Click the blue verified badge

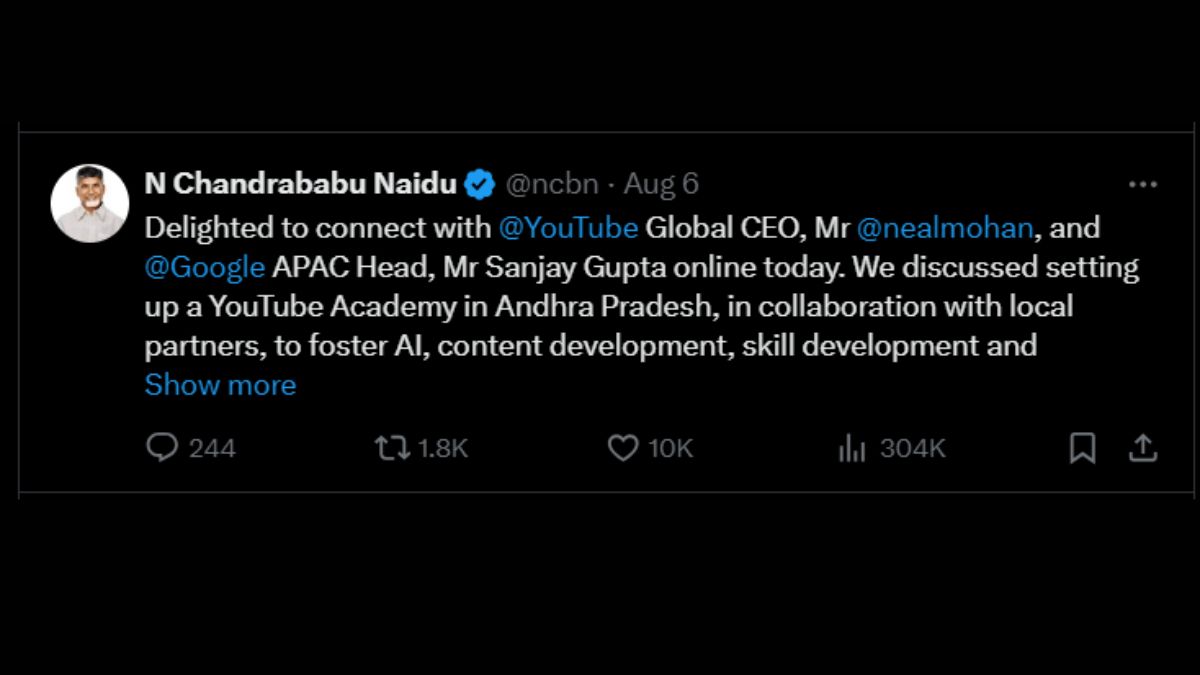pyautogui.click(x=480, y=184)
